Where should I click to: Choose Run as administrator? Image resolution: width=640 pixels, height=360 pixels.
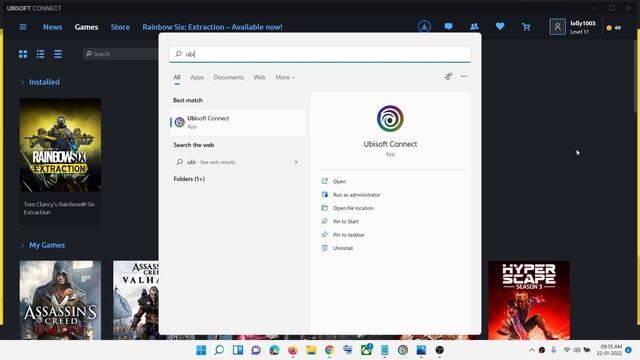pos(356,195)
